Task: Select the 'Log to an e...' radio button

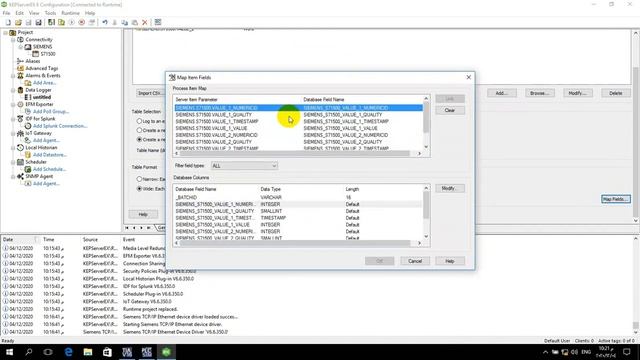Action: 139,121
